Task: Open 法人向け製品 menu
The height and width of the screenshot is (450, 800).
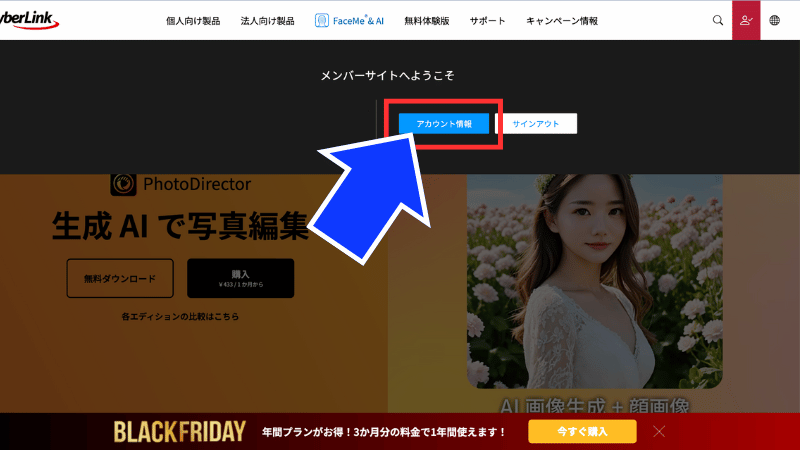Action: pos(267,21)
